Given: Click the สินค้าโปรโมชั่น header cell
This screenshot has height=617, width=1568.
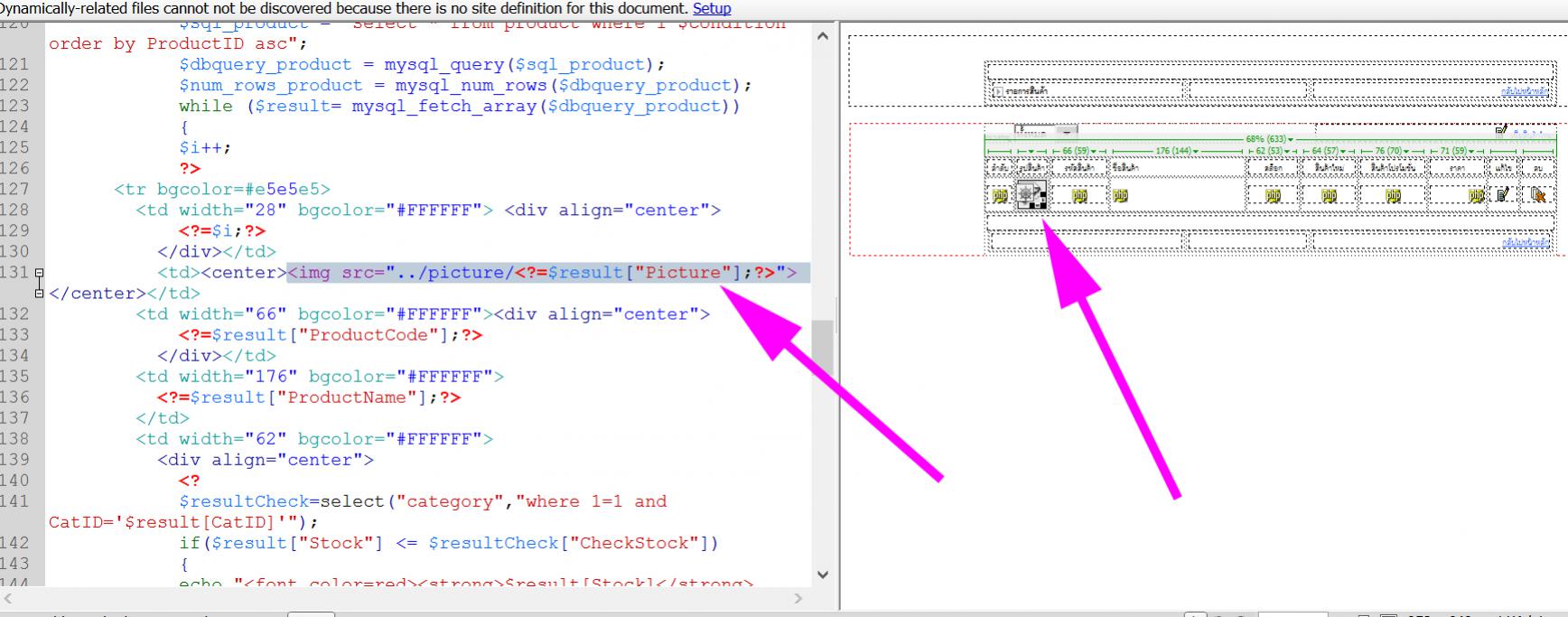Looking at the screenshot, I should (x=1393, y=168).
